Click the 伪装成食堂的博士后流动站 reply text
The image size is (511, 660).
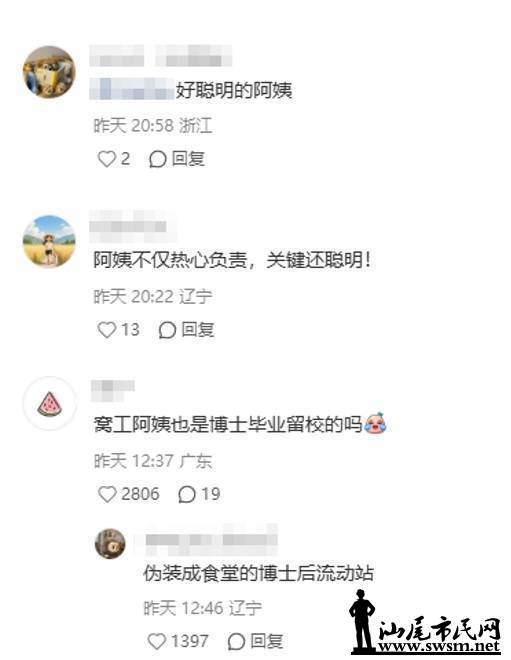(258, 573)
